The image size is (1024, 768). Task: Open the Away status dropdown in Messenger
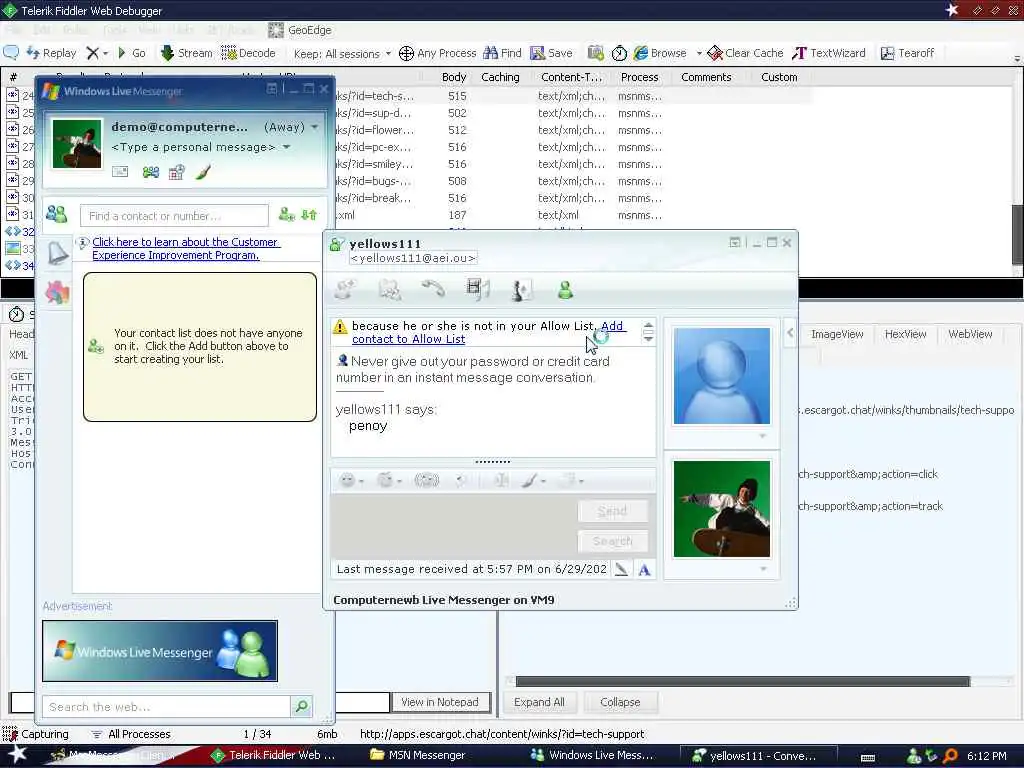[291, 127]
